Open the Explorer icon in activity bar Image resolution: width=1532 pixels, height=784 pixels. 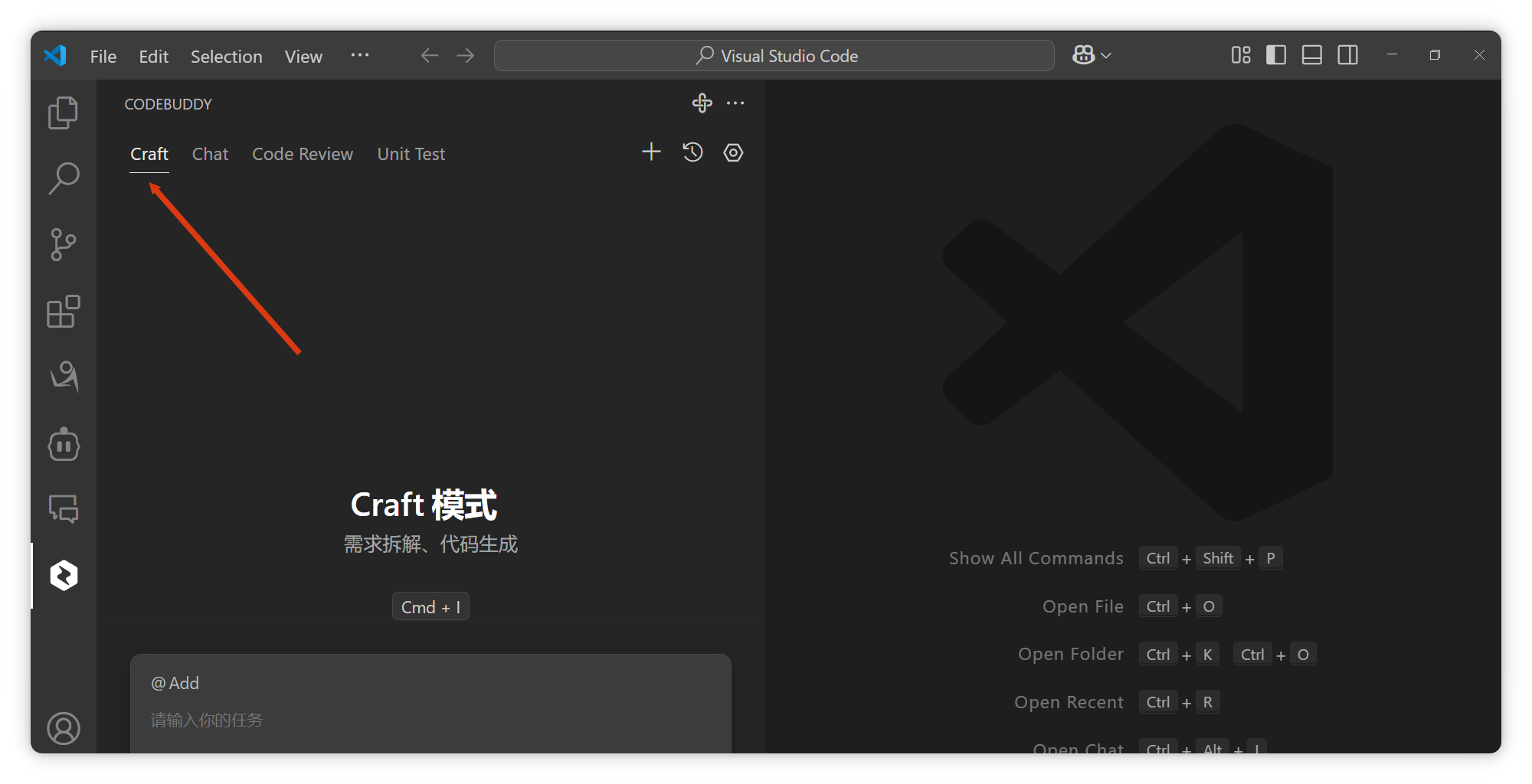click(63, 112)
